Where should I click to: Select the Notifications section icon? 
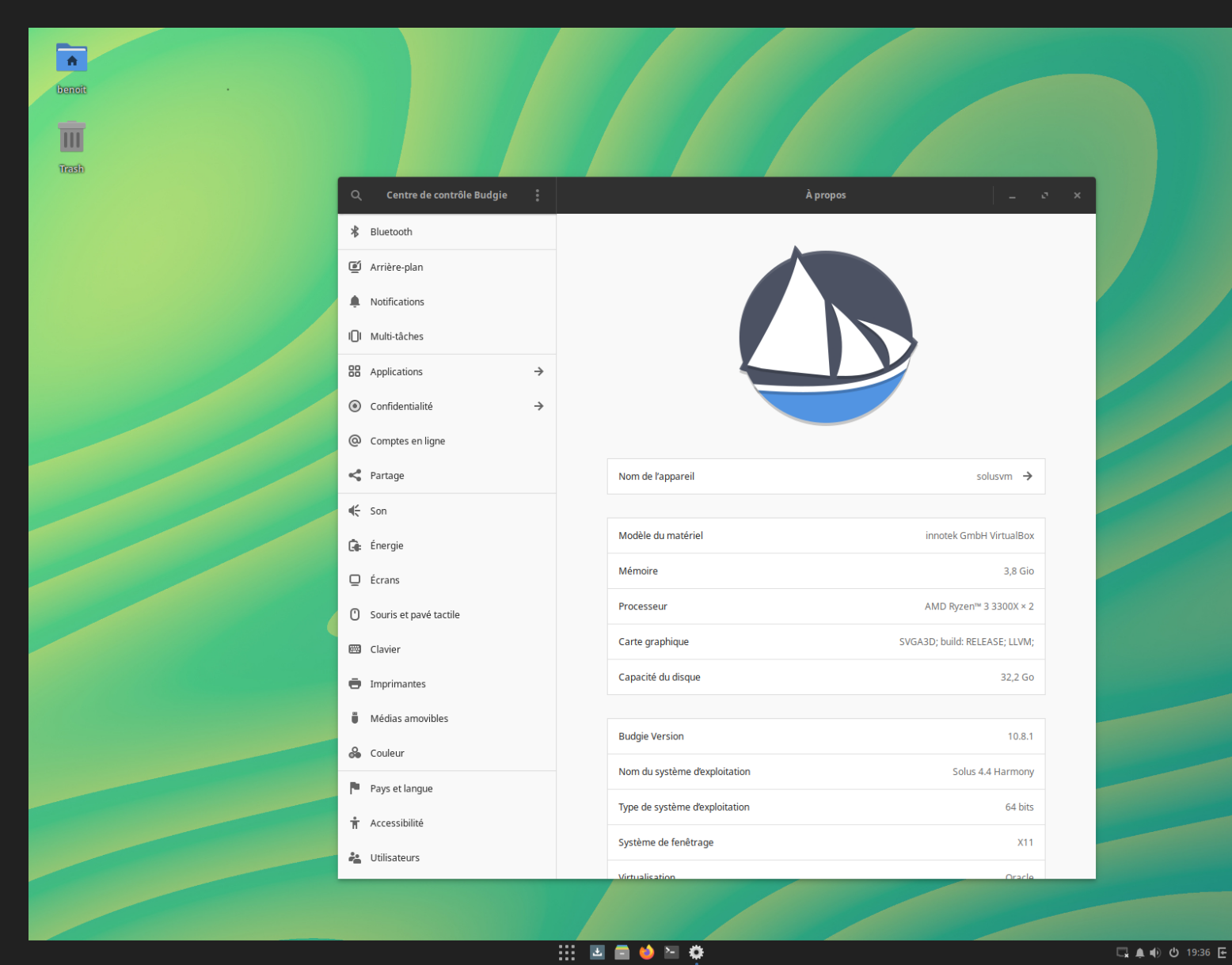(x=355, y=302)
